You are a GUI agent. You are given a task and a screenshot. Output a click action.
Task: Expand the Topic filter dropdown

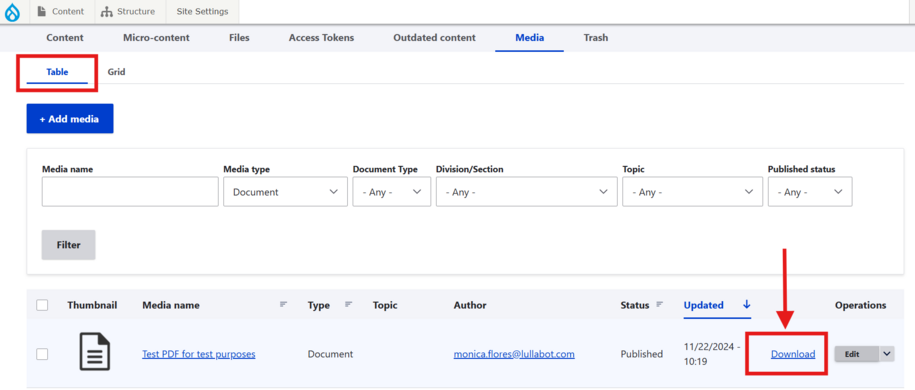[x=692, y=191]
